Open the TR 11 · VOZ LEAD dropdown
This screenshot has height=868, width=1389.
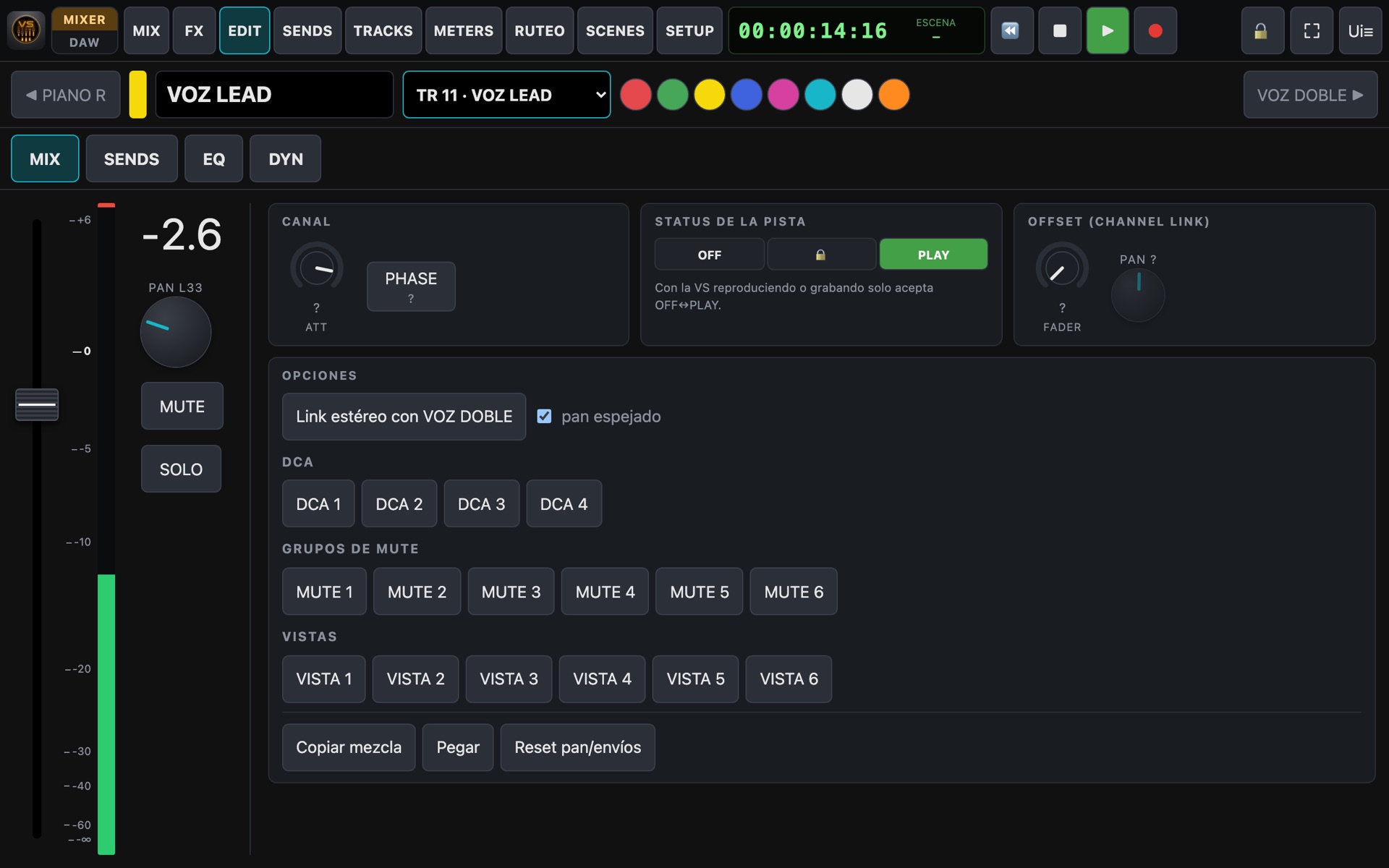[x=506, y=95]
